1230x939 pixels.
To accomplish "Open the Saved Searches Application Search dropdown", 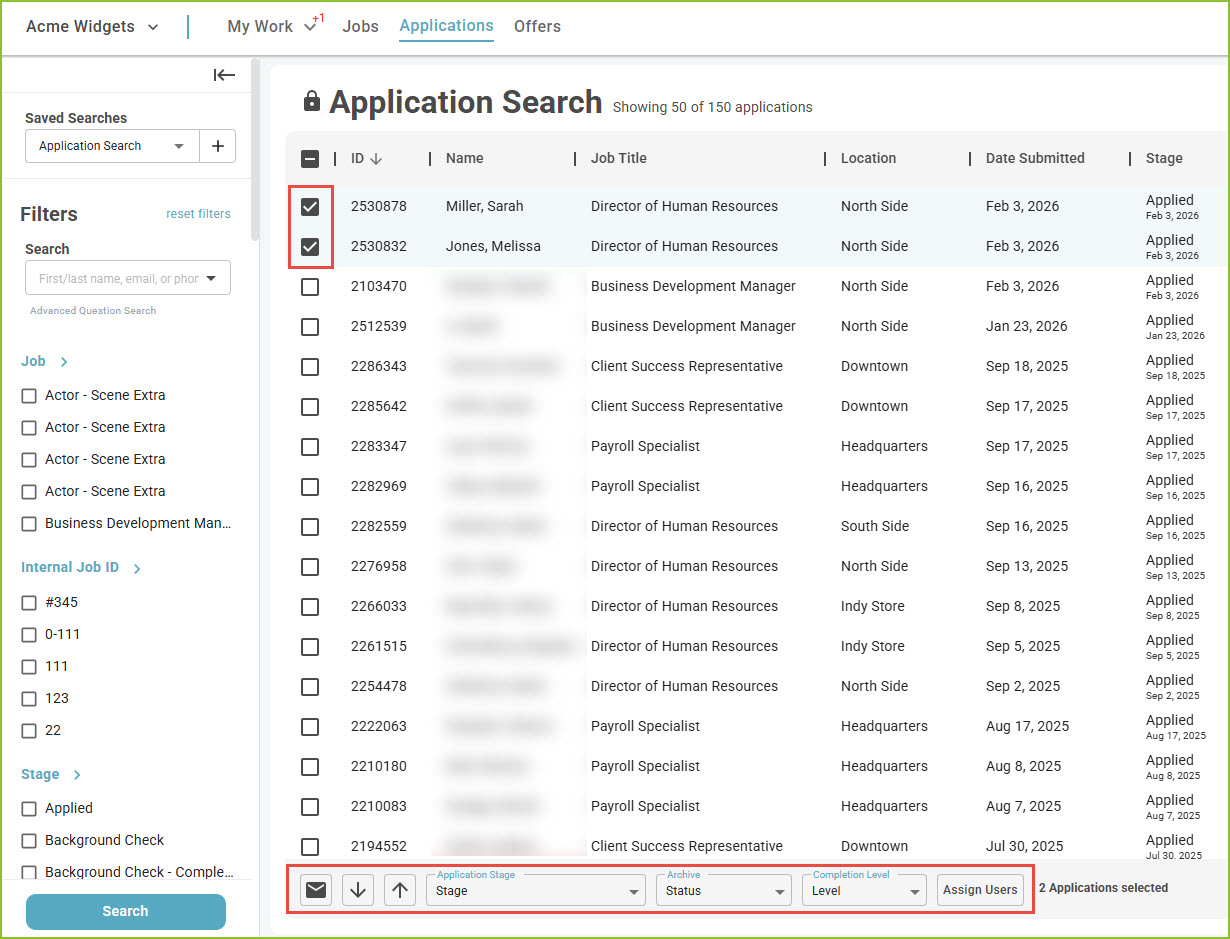I will click(112, 146).
